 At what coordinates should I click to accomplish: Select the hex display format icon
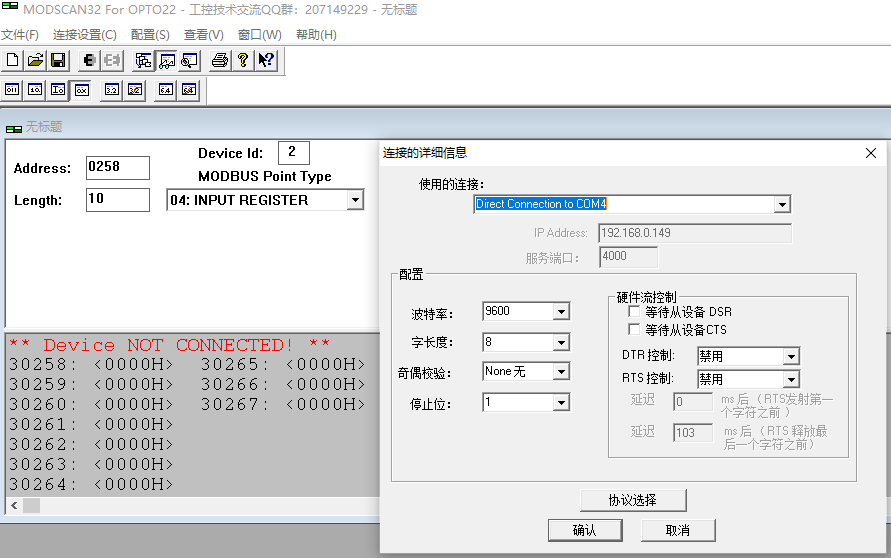[x=81, y=90]
